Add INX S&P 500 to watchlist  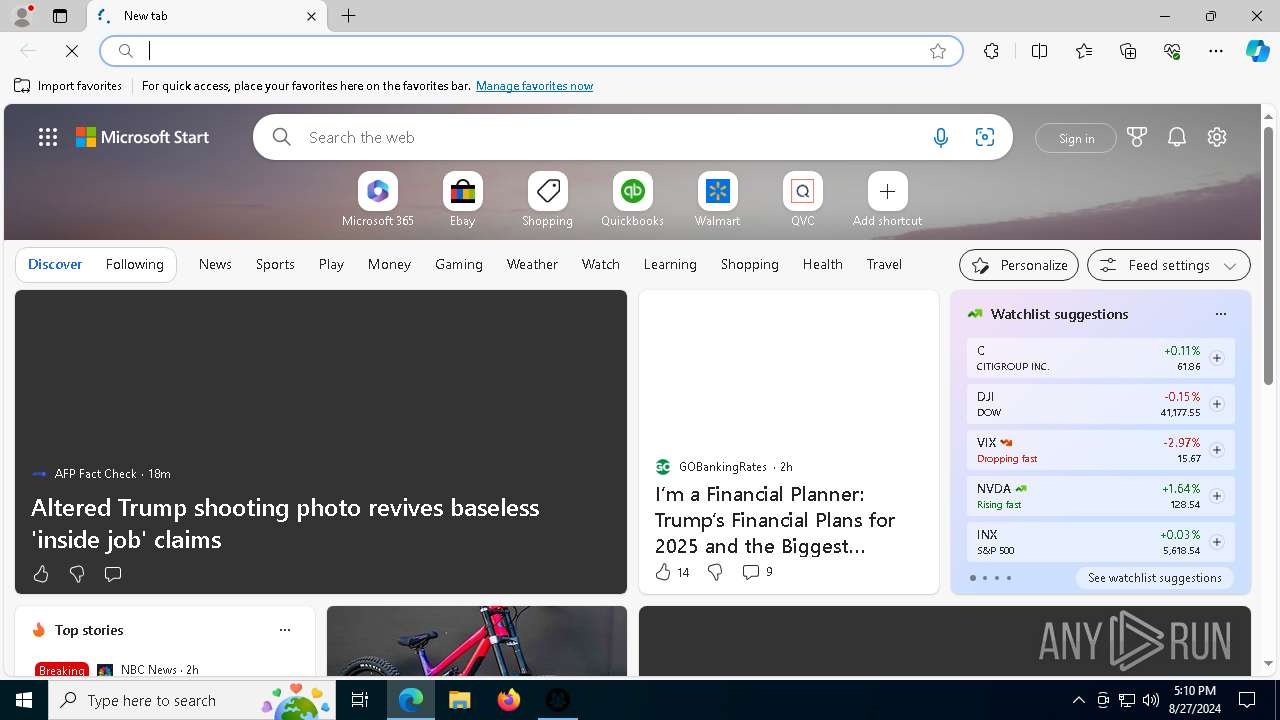pos(1216,542)
